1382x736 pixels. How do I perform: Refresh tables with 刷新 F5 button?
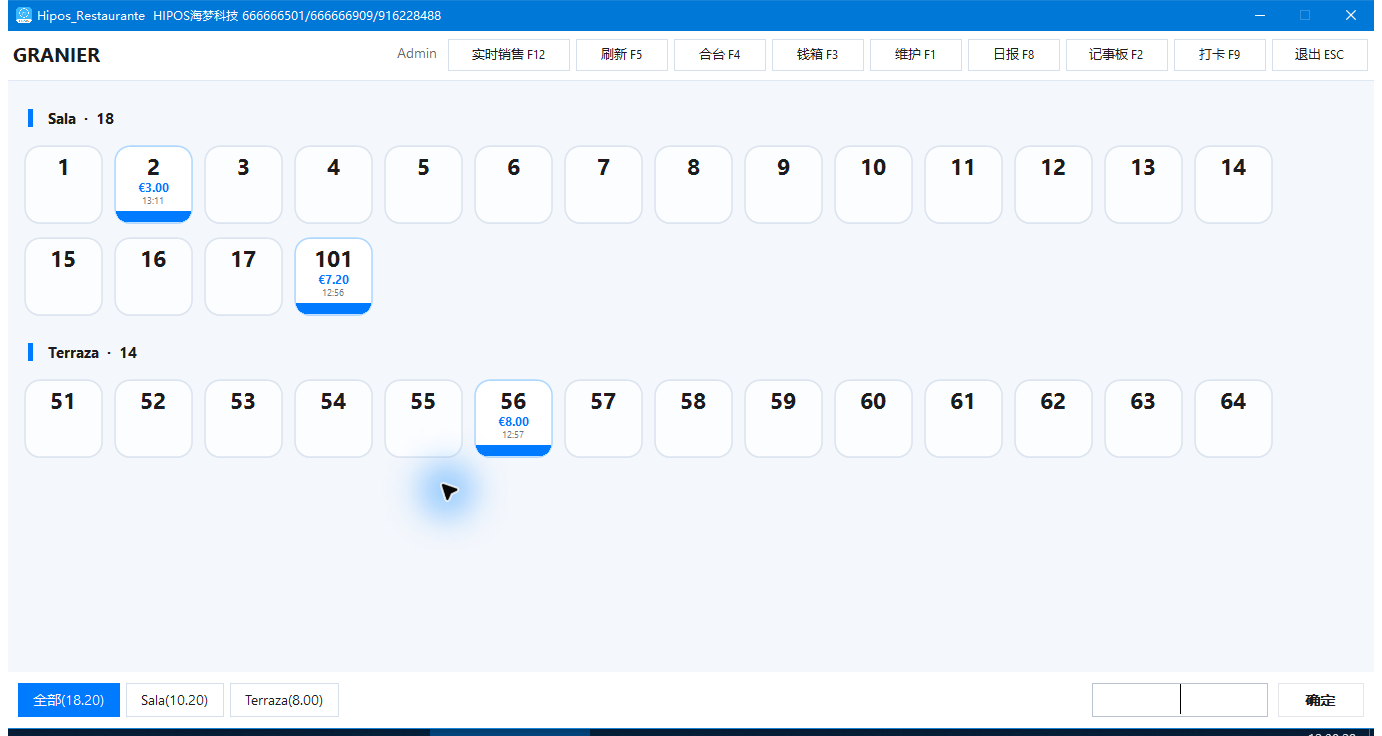pyautogui.click(x=622, y=55)
